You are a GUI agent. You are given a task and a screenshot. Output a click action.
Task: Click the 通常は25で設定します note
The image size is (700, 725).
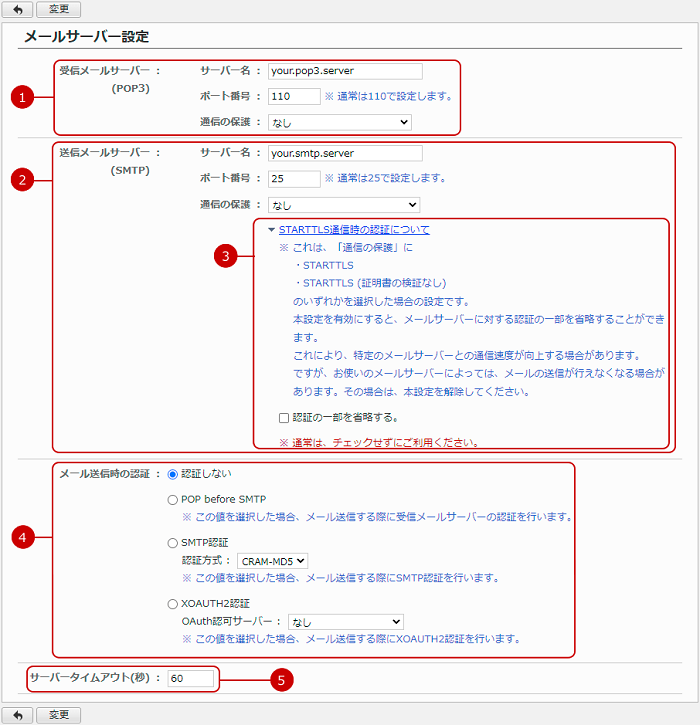pyautogui.click(x=385, y=178)
